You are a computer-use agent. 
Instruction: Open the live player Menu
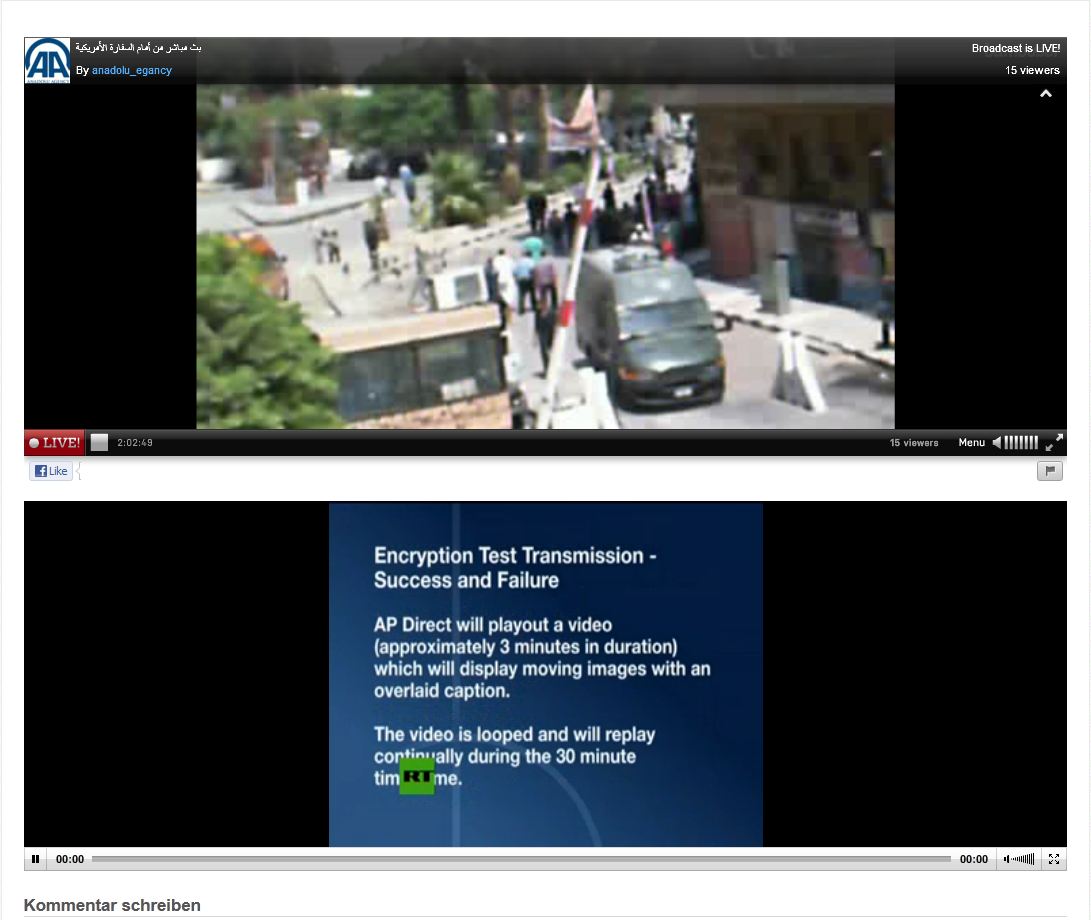(x=971, y=443)
